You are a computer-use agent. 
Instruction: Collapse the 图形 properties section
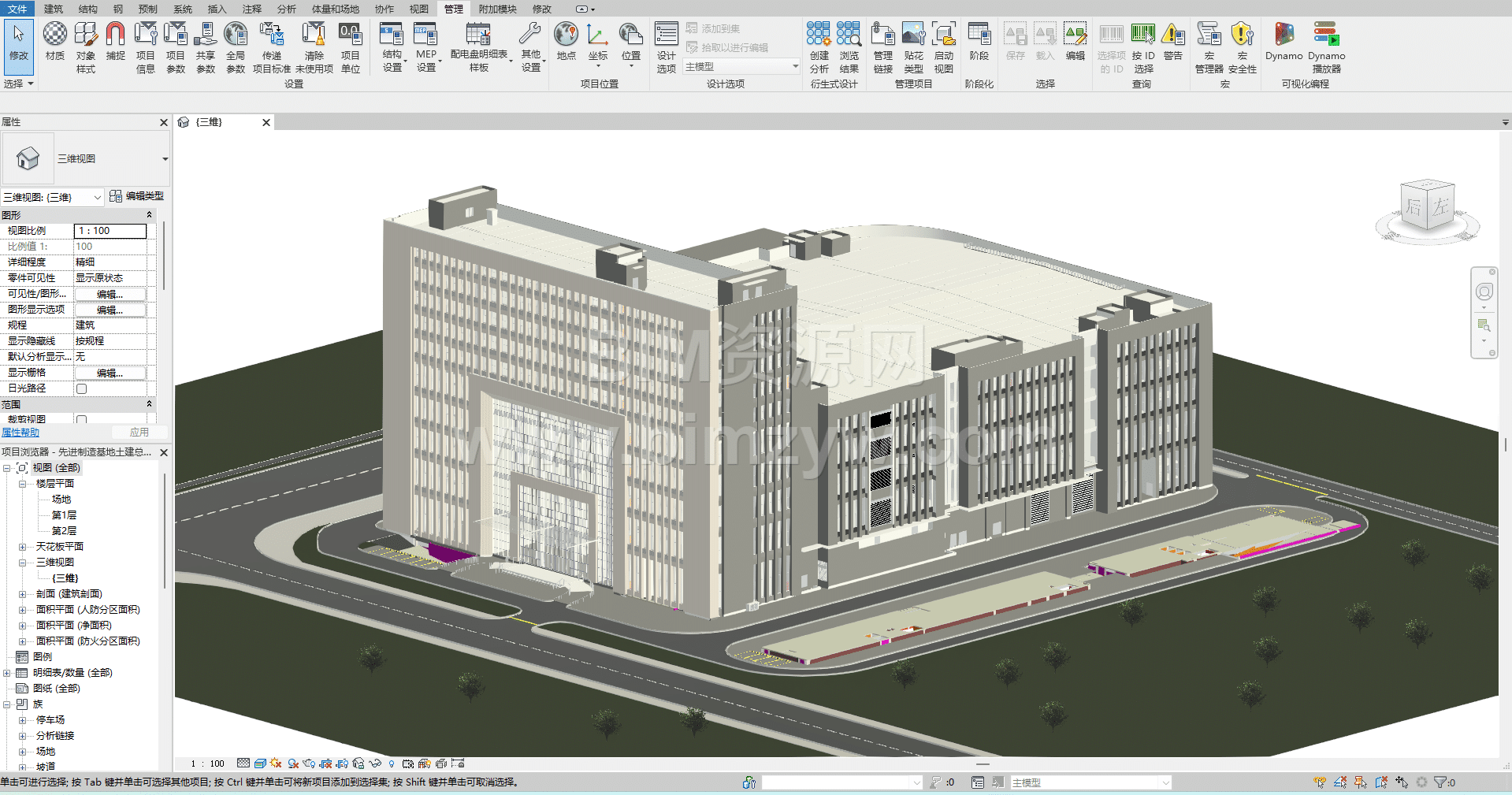tap(149, 215)
